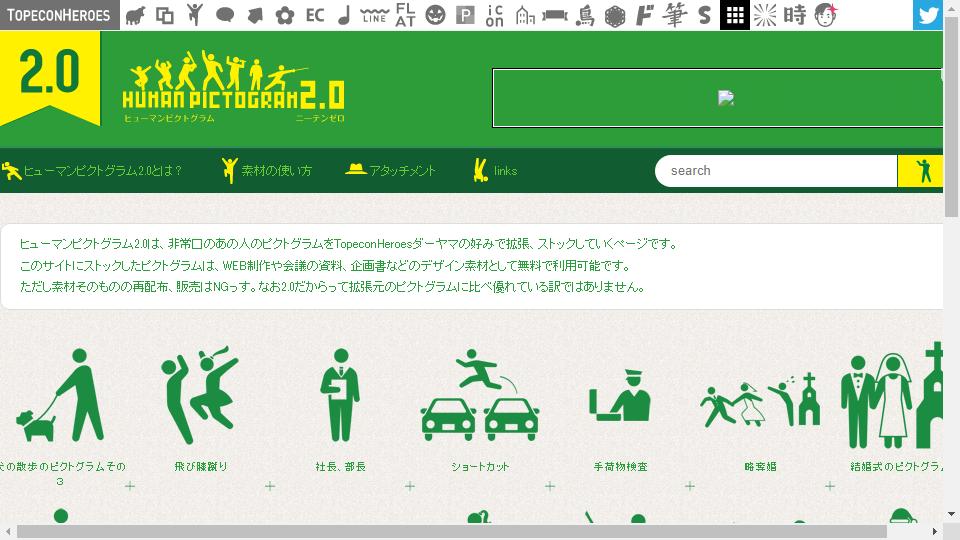Click the scroll down arrow
This screenshot has width=960, height=540.
pyautogui.click(x=951, y=514)
